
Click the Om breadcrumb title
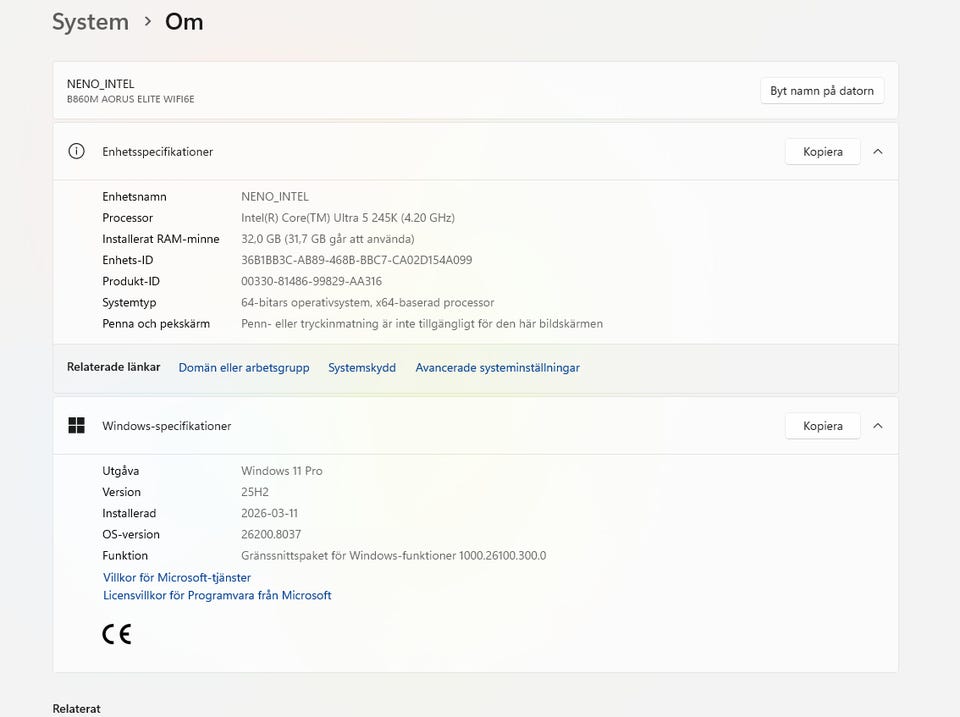point(184,22)
